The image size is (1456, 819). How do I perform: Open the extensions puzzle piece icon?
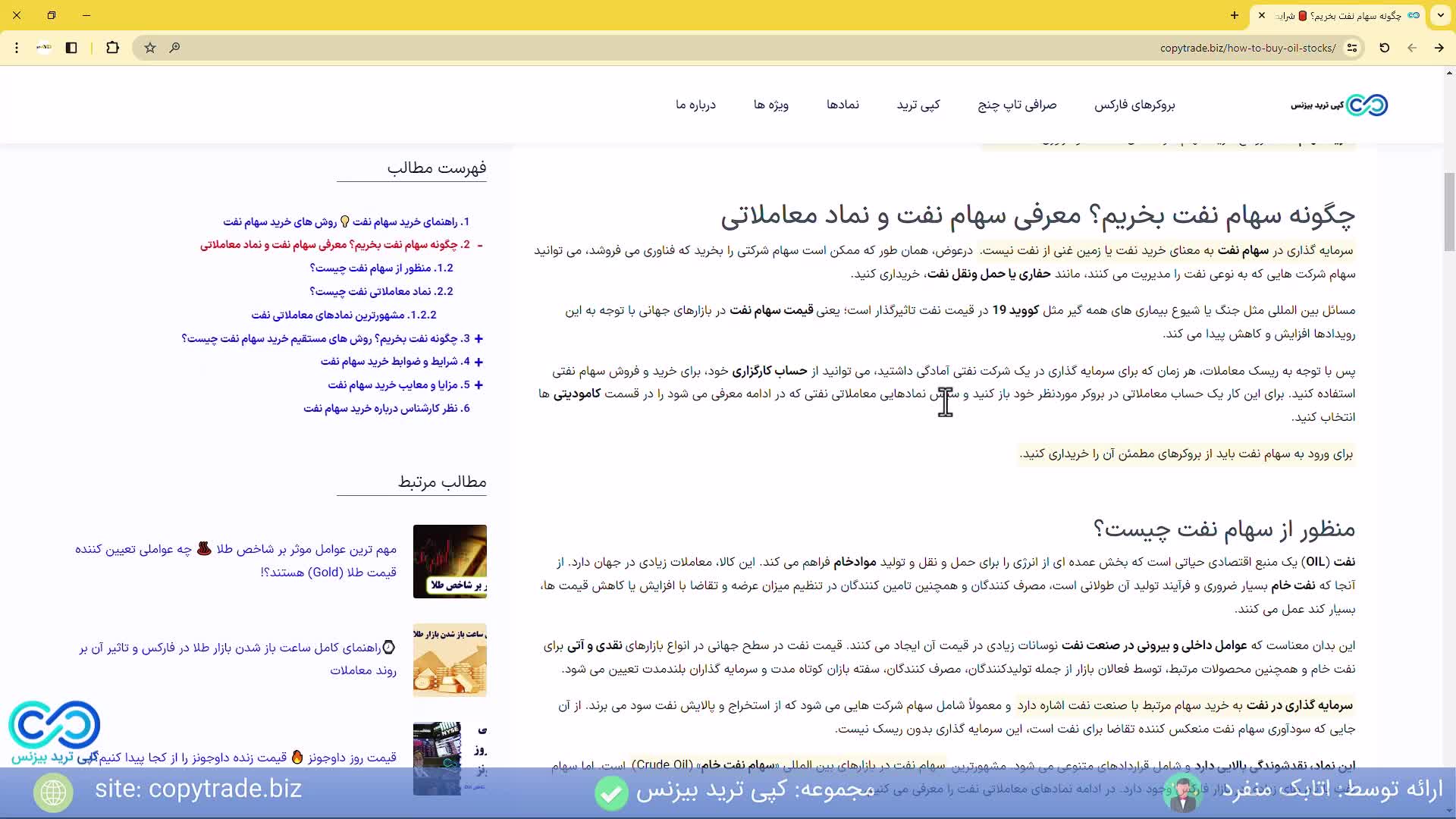pyautogui.click(x=113, y=48)
